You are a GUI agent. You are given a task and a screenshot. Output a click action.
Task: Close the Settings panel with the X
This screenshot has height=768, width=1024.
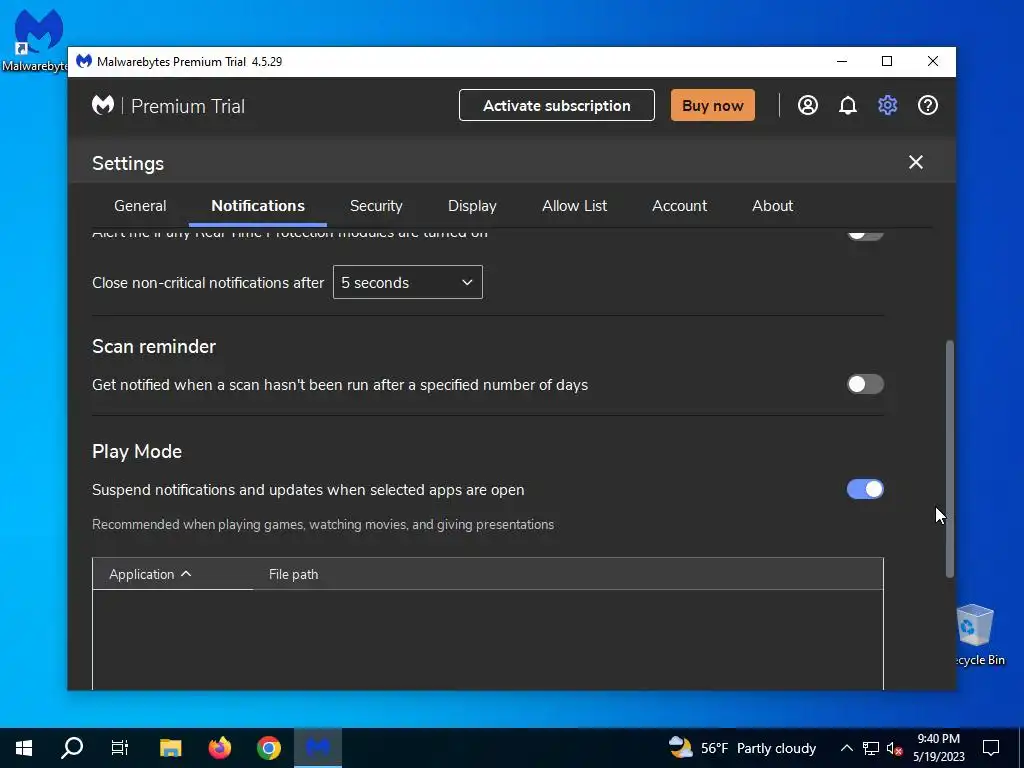[x=916, y=162]
